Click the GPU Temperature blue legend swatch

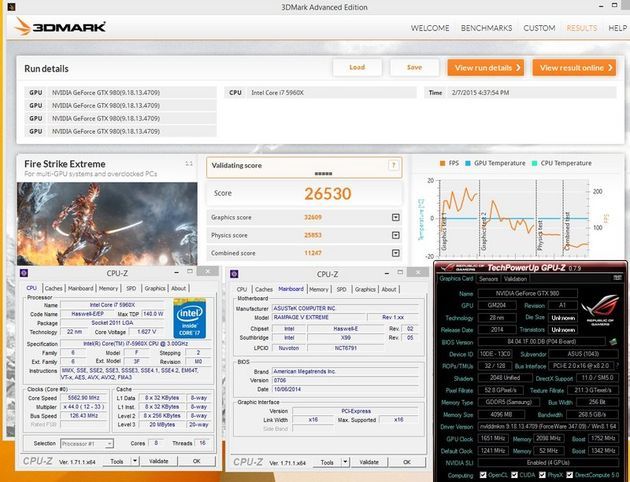pyautogui.click(x=468, y=163)
